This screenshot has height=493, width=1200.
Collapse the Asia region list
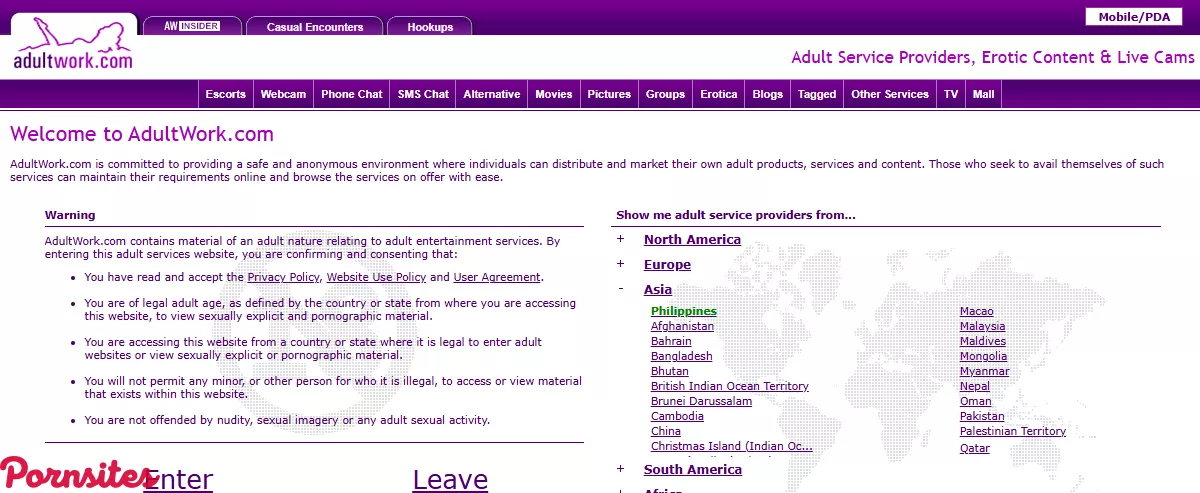(x=620, y=289)
